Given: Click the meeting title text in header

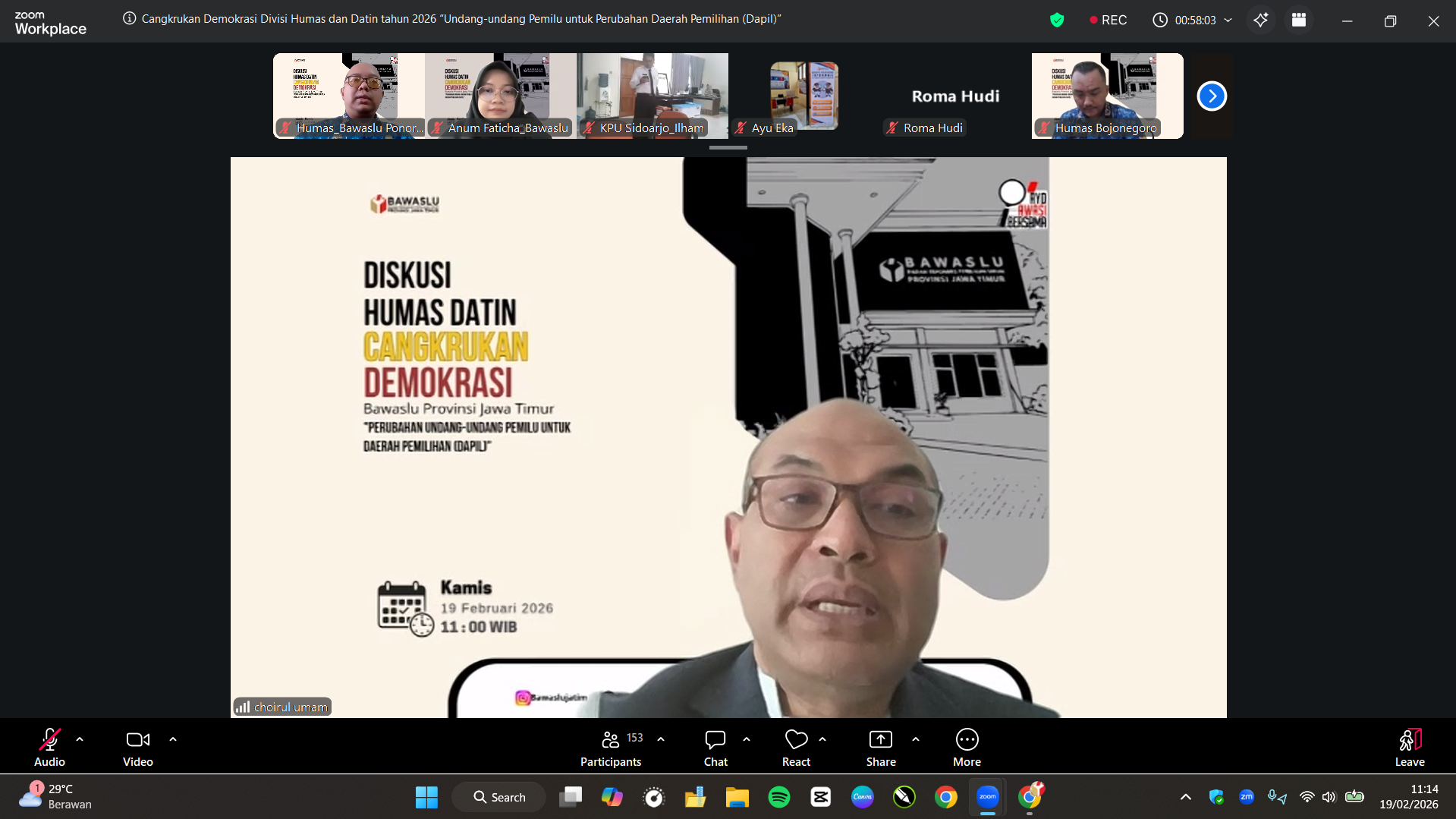Looking at the screenshot, I should 461,18.
